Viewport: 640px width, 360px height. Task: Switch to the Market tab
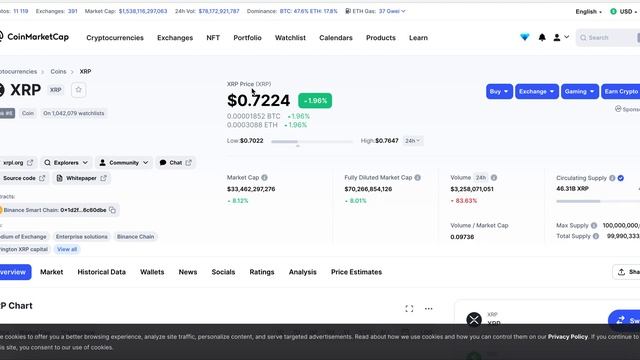point(51,272)
